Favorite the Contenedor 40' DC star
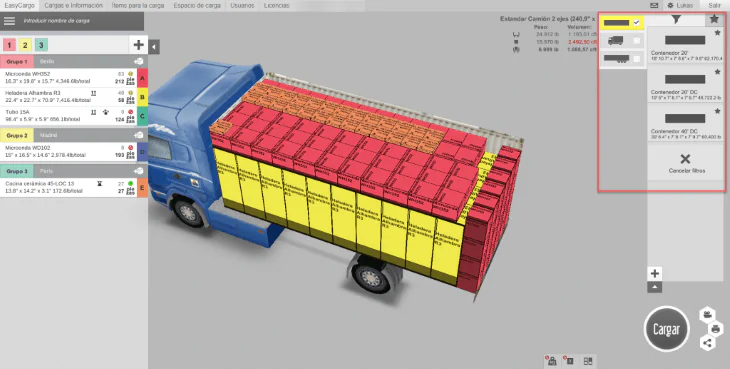The width and height of the screenshot is (730, 369). pyautogui.click(x=717, y=111)
